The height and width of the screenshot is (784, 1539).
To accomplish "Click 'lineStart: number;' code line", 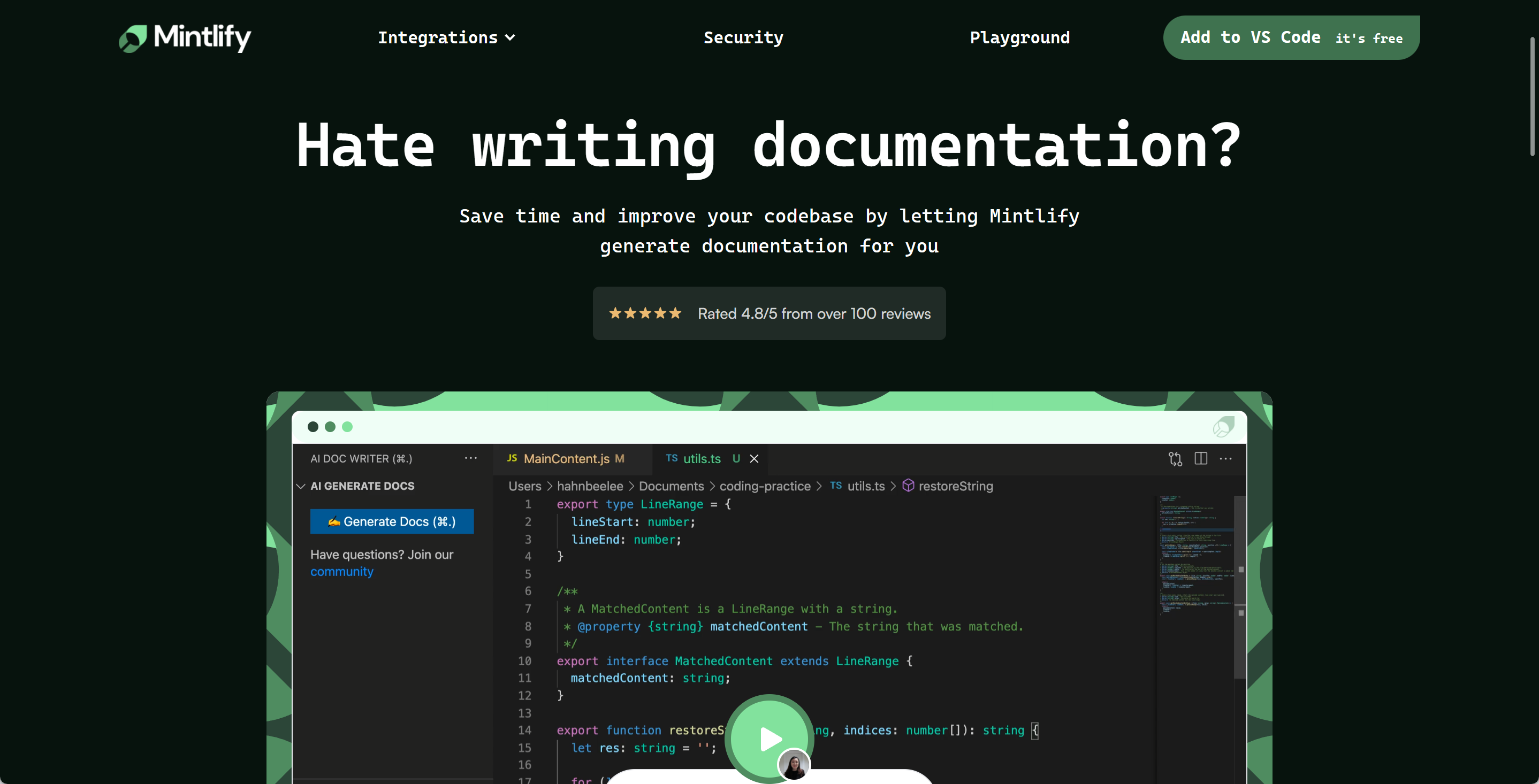I will tap(633, 522).
